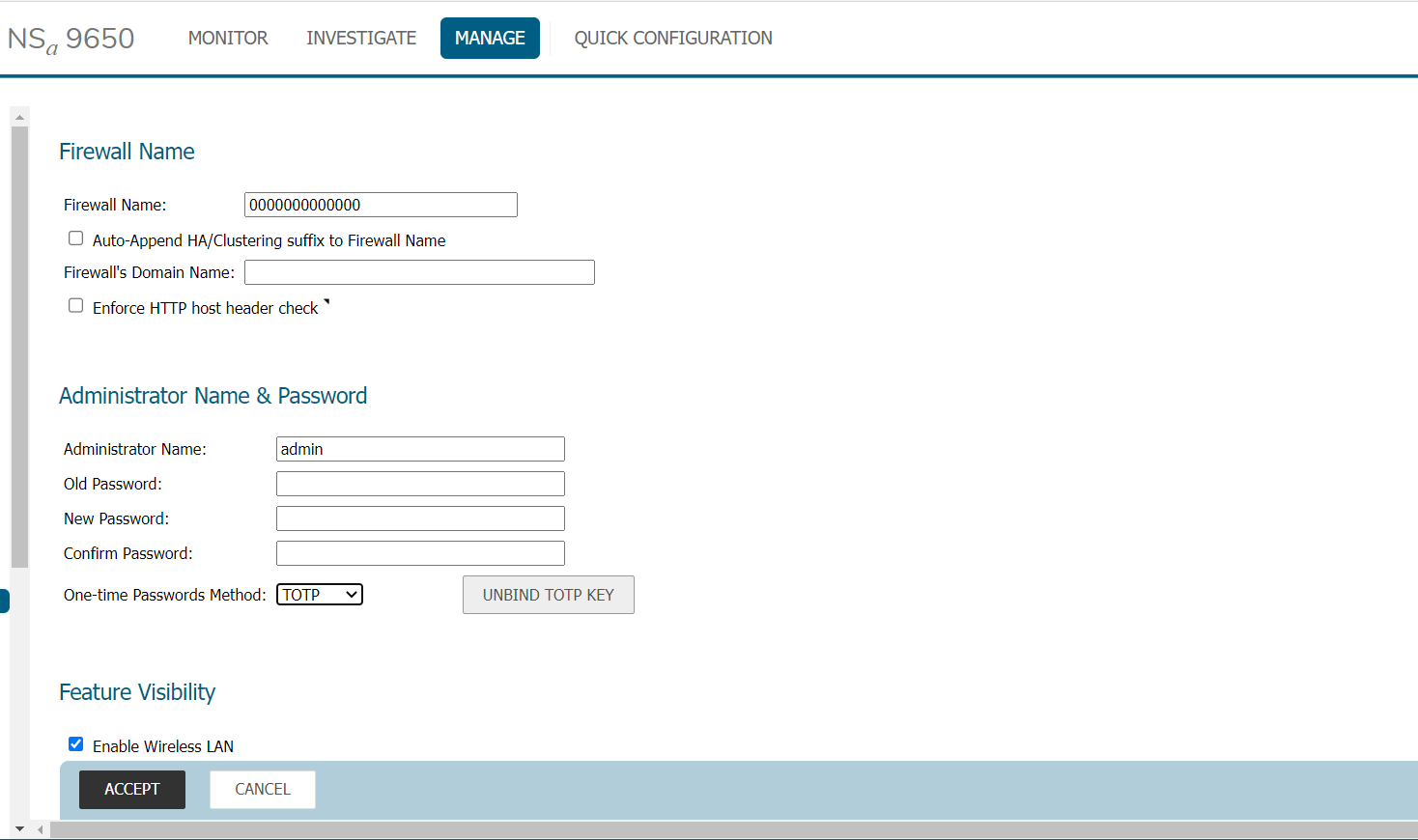Go to QUICK CONFIGURATION
Image resolution: width=1418 pixels, height=840 pixels.
[x=673, y=39]
